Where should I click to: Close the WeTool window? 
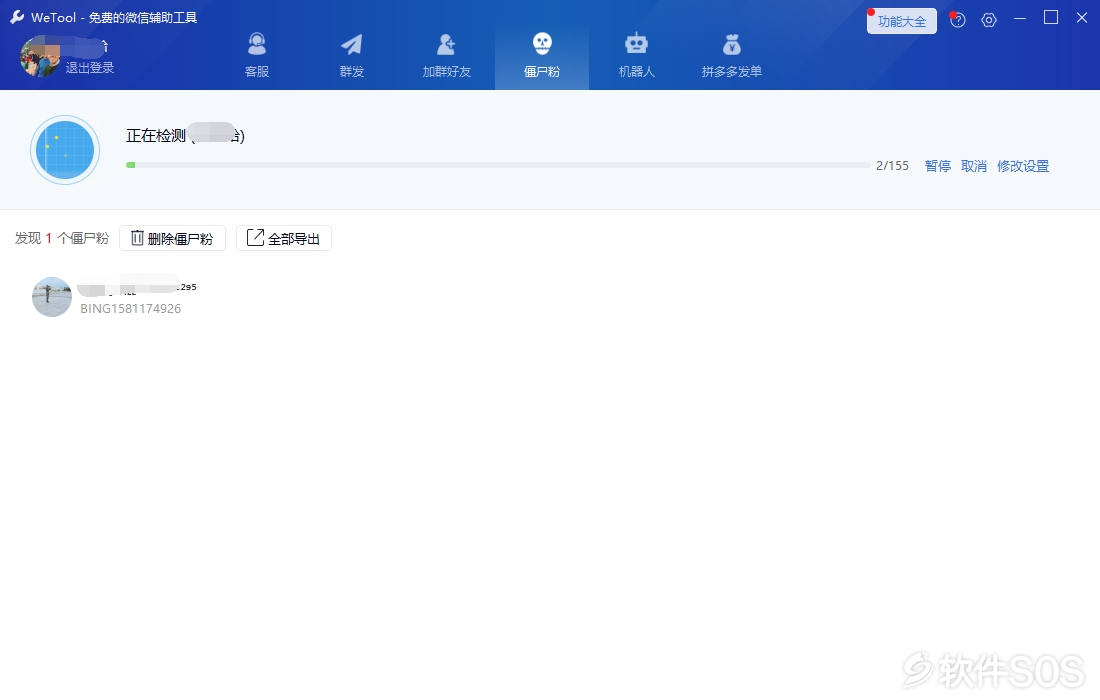point(1082,18)
